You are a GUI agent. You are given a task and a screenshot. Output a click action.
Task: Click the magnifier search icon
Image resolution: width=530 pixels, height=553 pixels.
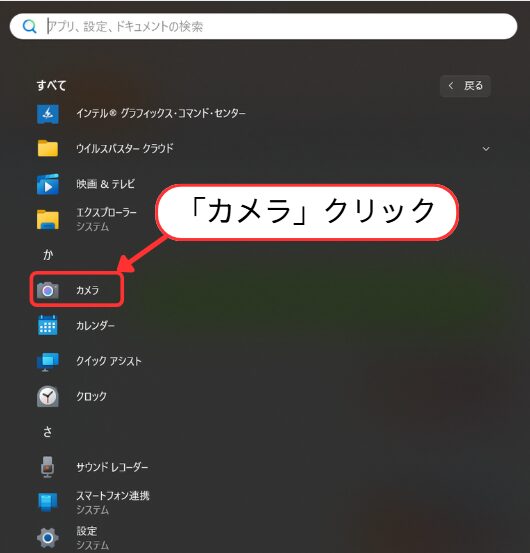click(x=29, y=26)
